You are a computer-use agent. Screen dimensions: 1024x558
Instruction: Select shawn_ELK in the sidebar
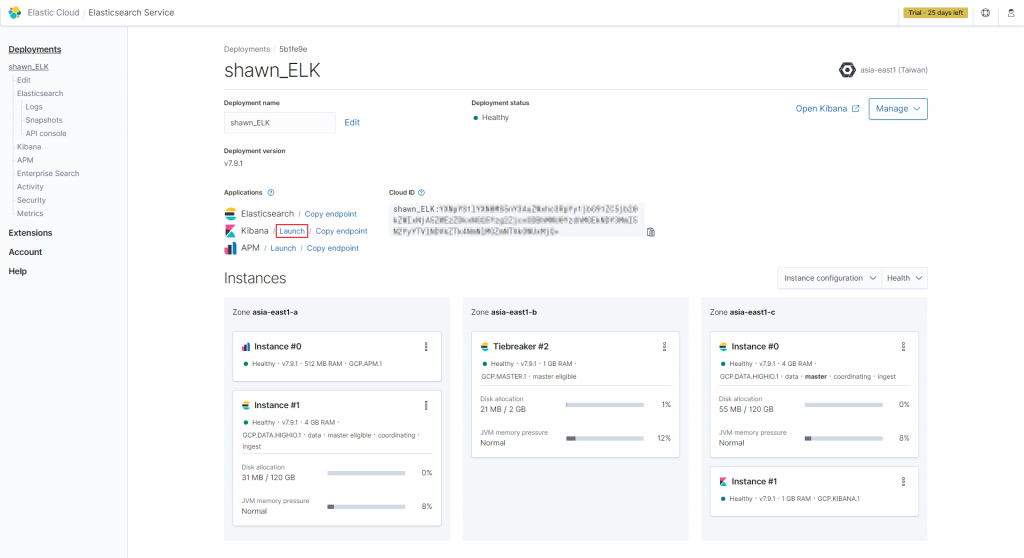29,67
